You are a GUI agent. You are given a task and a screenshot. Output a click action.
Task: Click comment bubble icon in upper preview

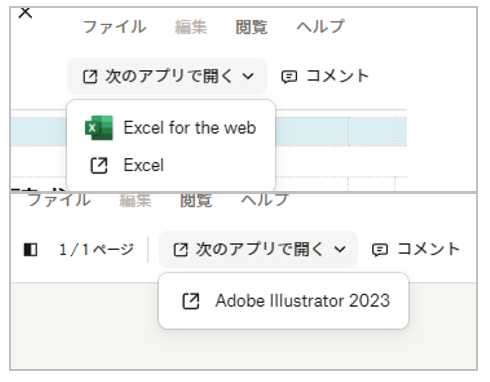pos(289,77)
